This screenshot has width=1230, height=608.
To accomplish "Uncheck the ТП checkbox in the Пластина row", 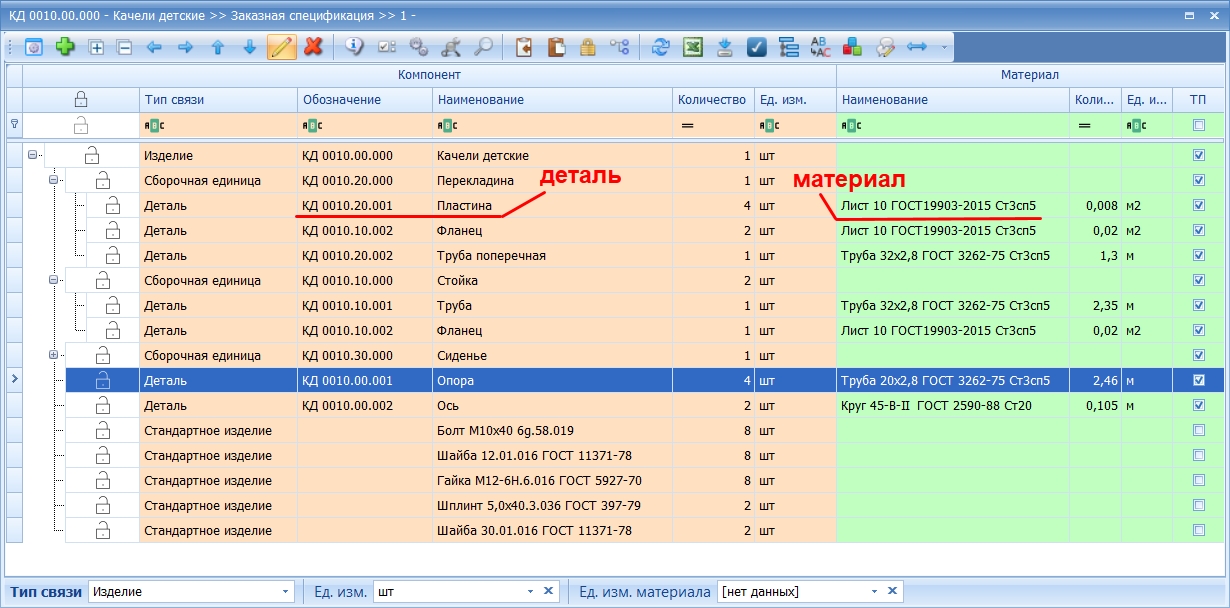I will (x=1199, y=205).
